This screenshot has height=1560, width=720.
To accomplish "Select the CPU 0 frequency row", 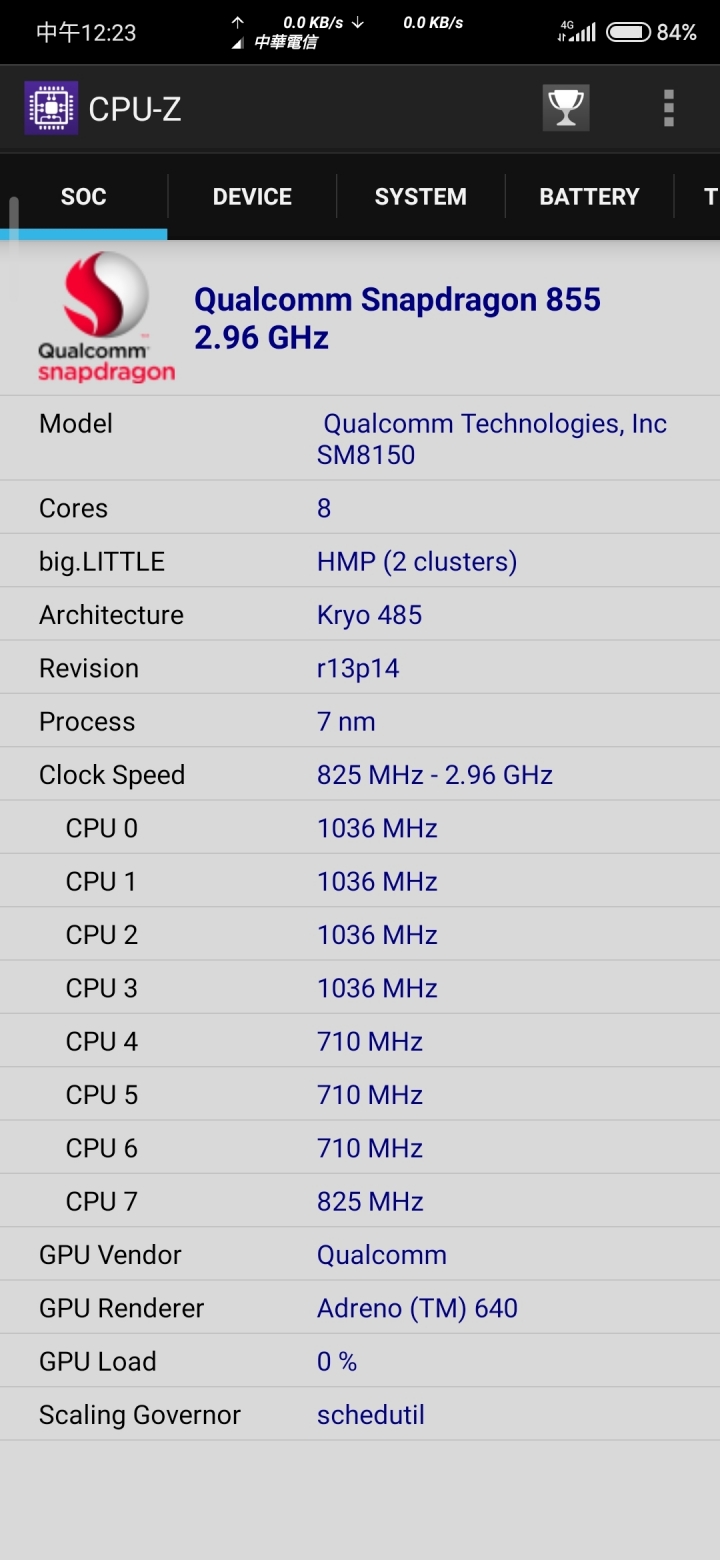I will 360,827.
